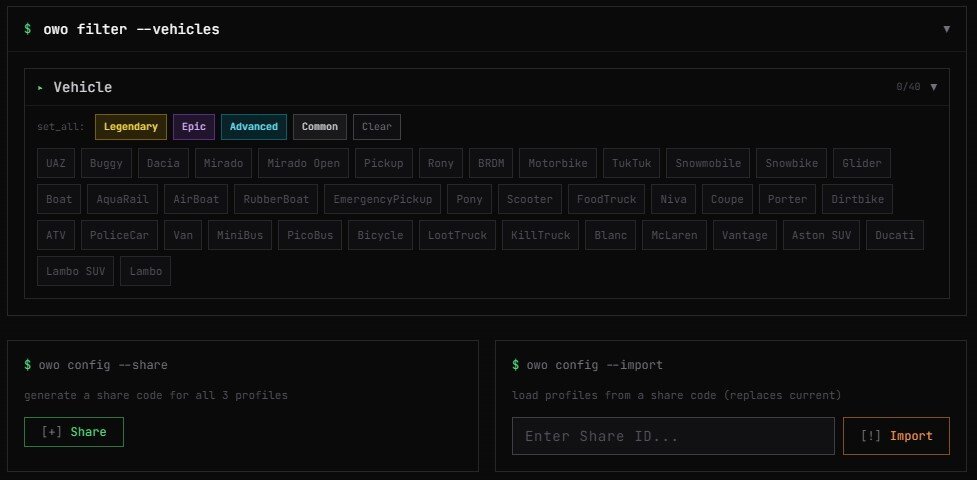Toggle the Dacia vehicle chip
The height and width of the screenshot is (480, 977).
(x=163, y=163)
